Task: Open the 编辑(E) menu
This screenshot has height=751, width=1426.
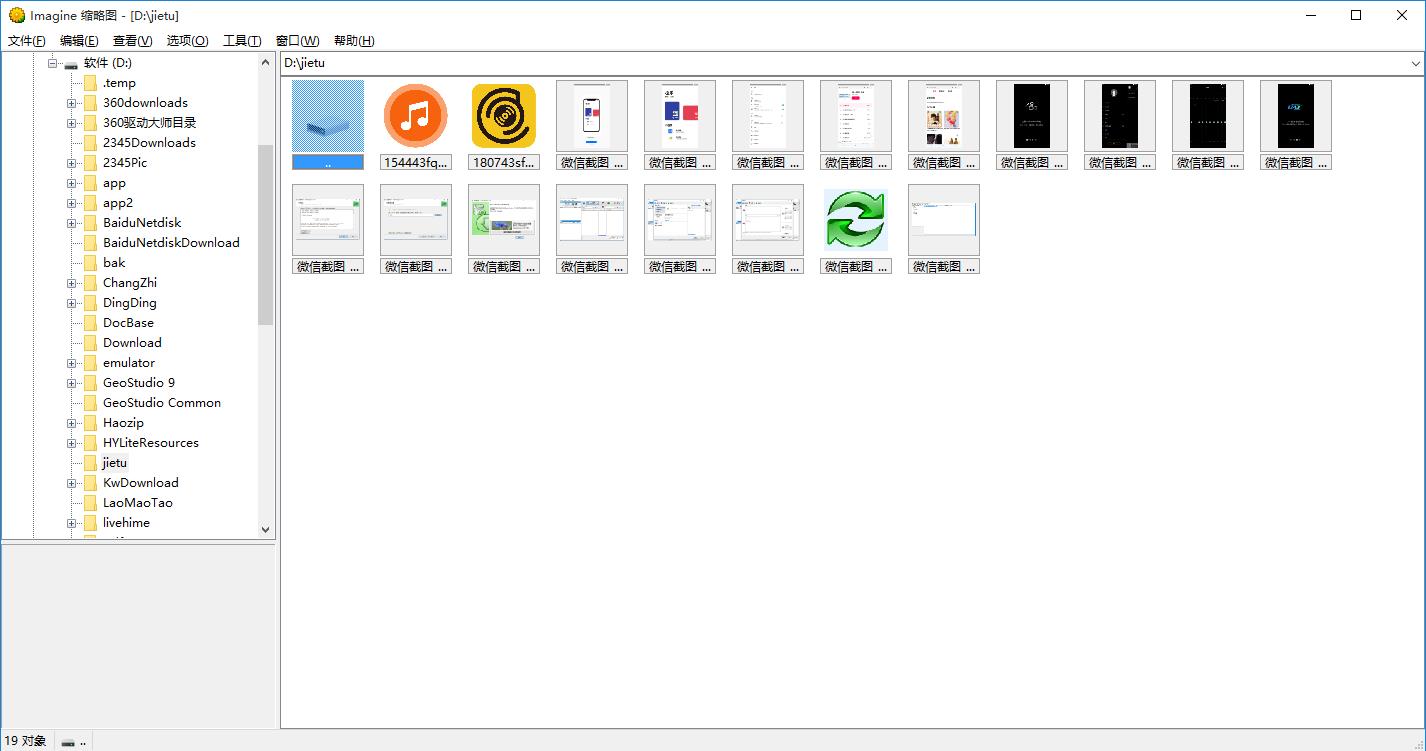Action: pos(79,41)
